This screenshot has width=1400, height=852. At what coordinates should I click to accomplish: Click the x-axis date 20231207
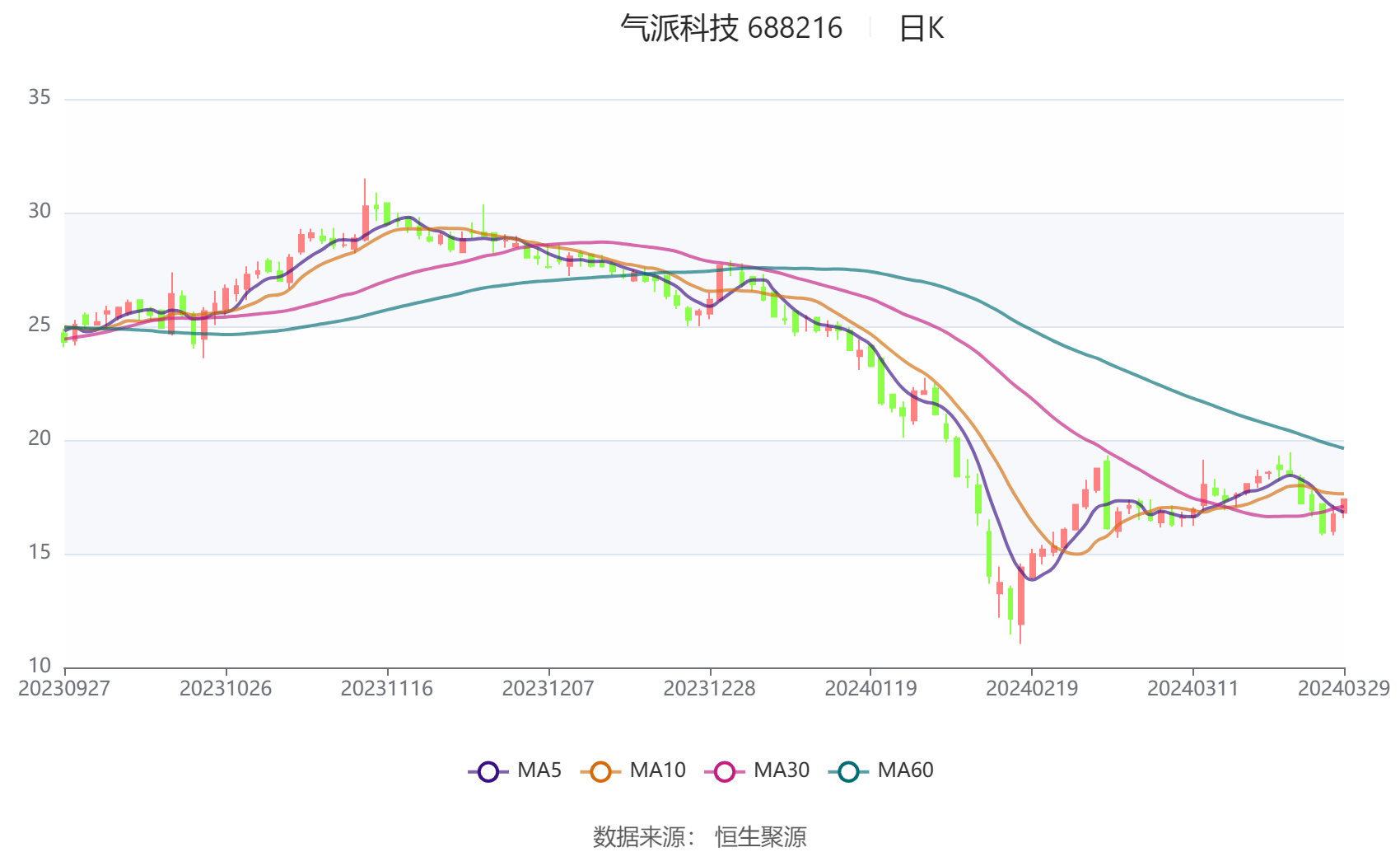click(548, 688)
